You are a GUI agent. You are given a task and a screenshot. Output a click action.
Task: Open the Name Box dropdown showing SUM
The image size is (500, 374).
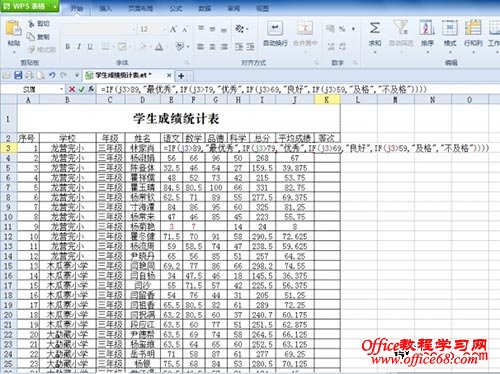click(61, 89)
